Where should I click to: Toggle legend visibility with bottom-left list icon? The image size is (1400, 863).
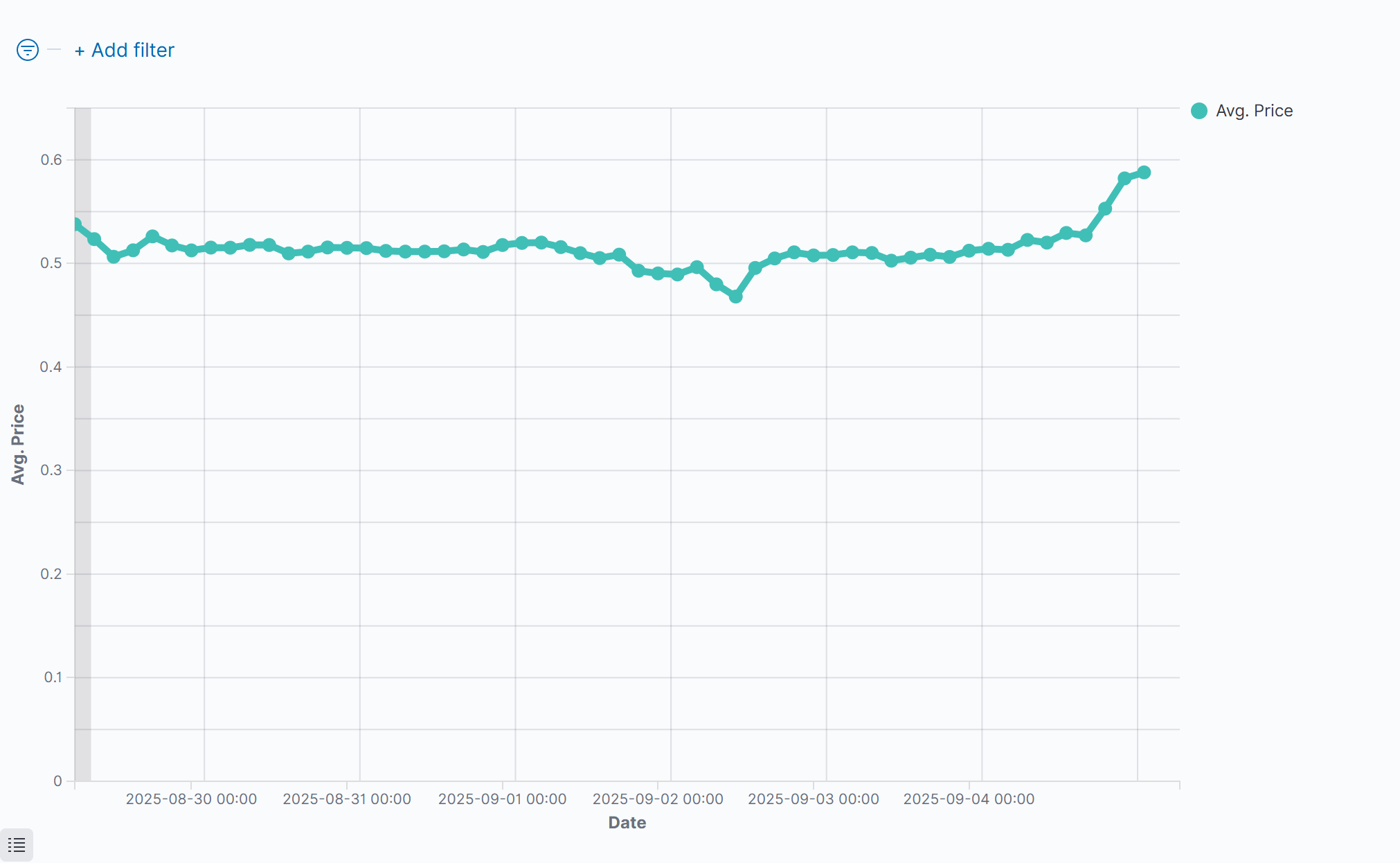(17, 844)
